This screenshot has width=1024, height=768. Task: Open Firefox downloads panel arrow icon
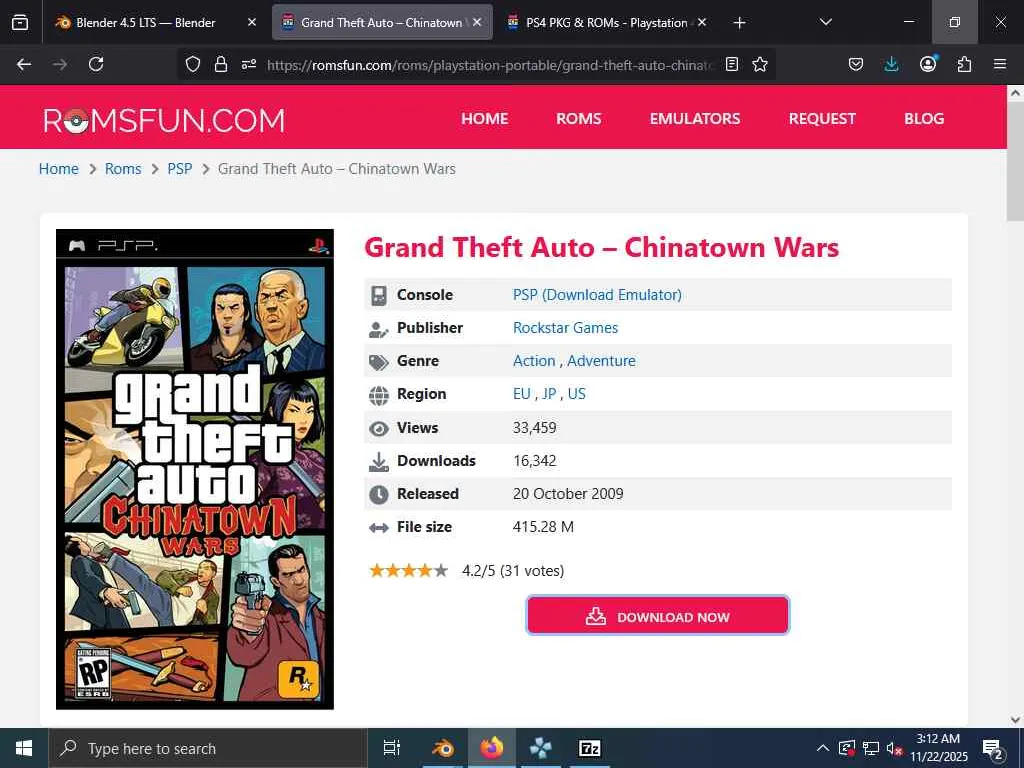point(891,64)
